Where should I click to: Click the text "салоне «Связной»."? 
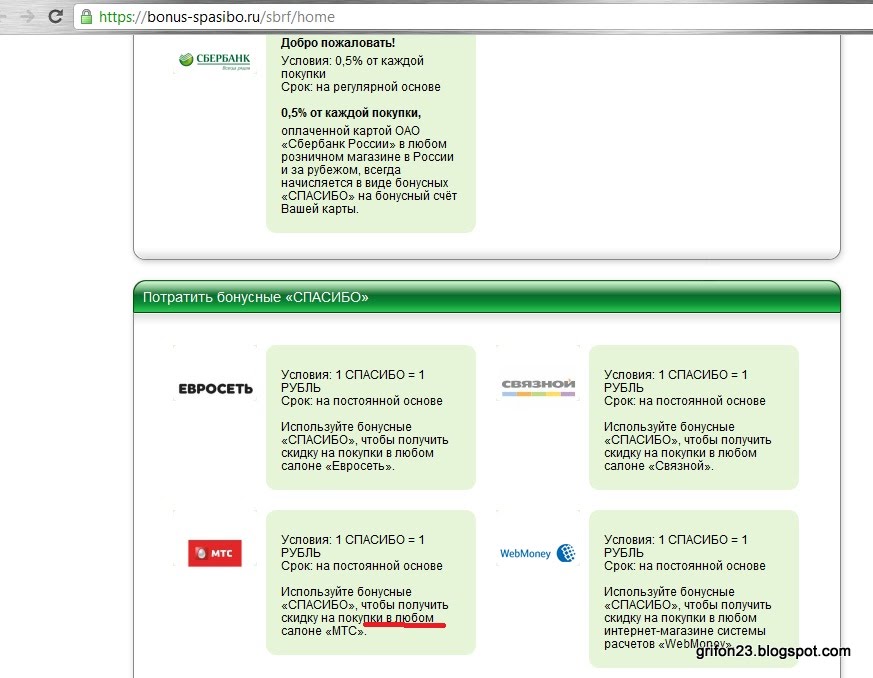[x=659, y=466]
